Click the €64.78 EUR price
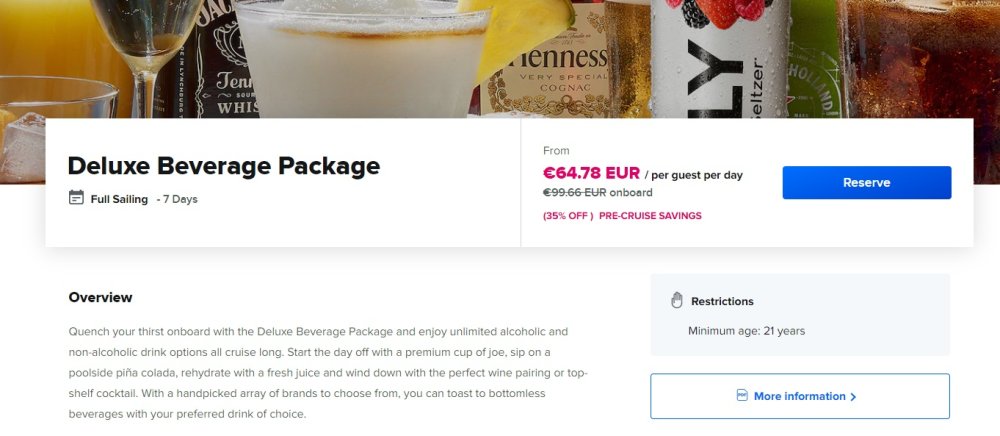Viewport: 1000px width, 436px height. [591, 173]
